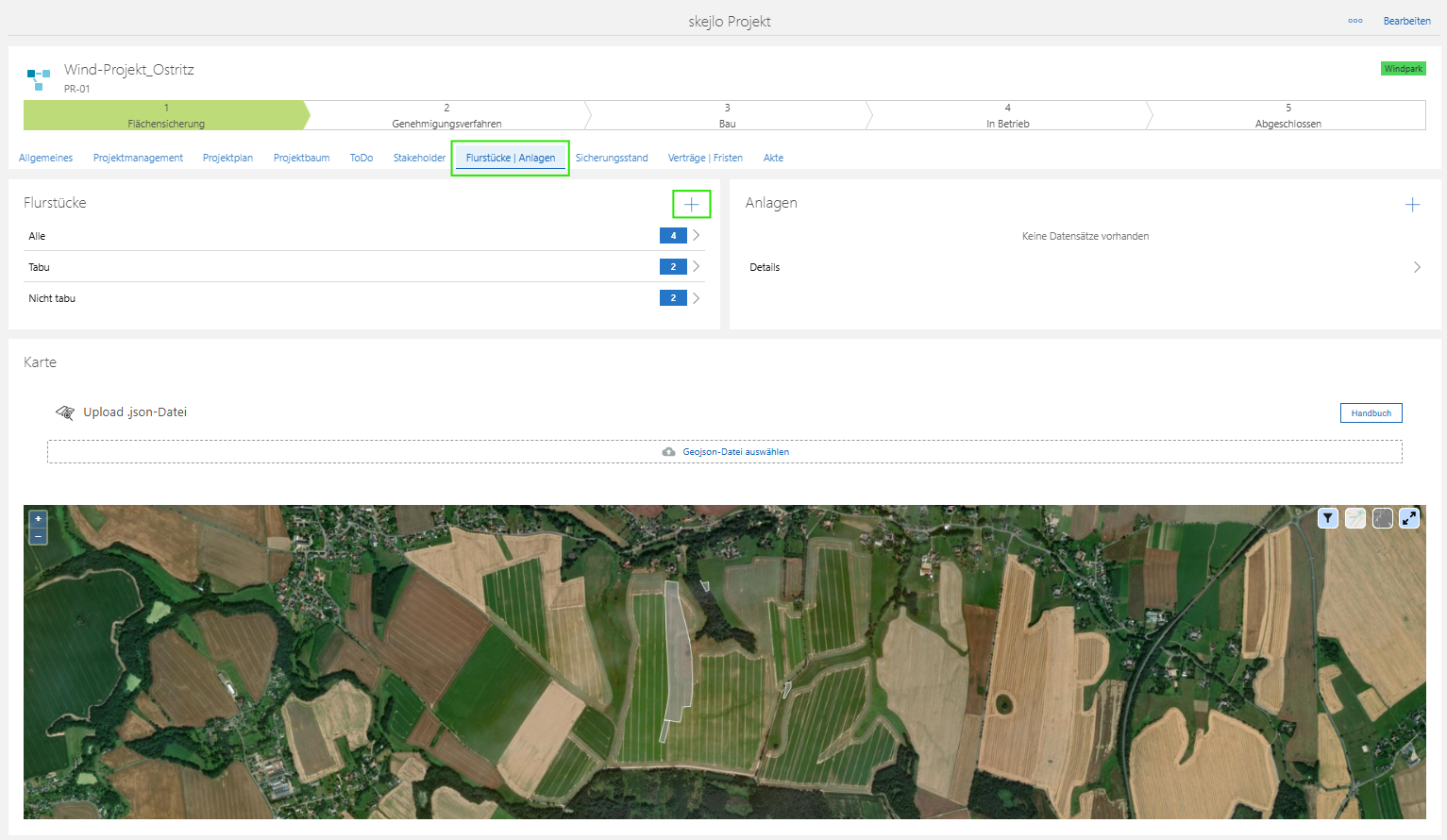Switch to the Projektplan tab

point(227,158)
